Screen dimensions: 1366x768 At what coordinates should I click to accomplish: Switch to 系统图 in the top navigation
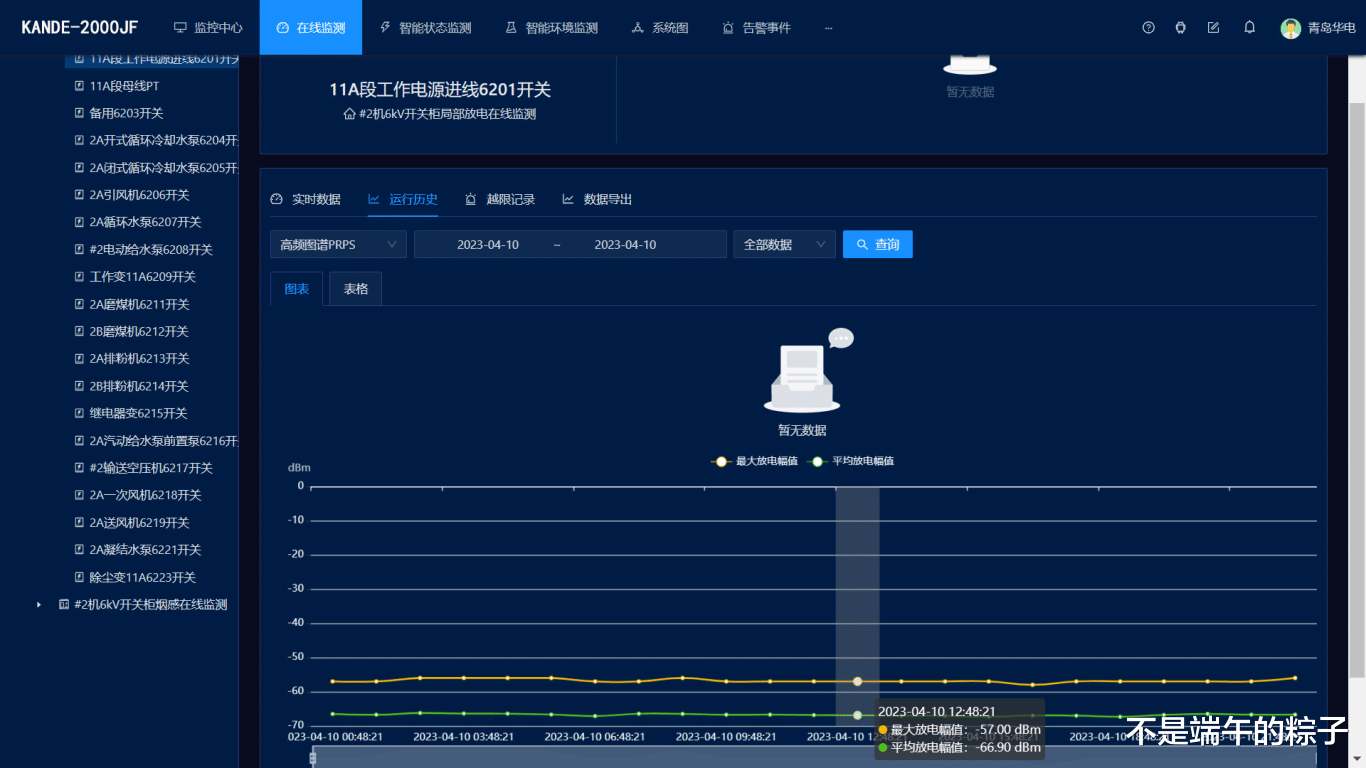pyautogui.click(x=660, y=28)
